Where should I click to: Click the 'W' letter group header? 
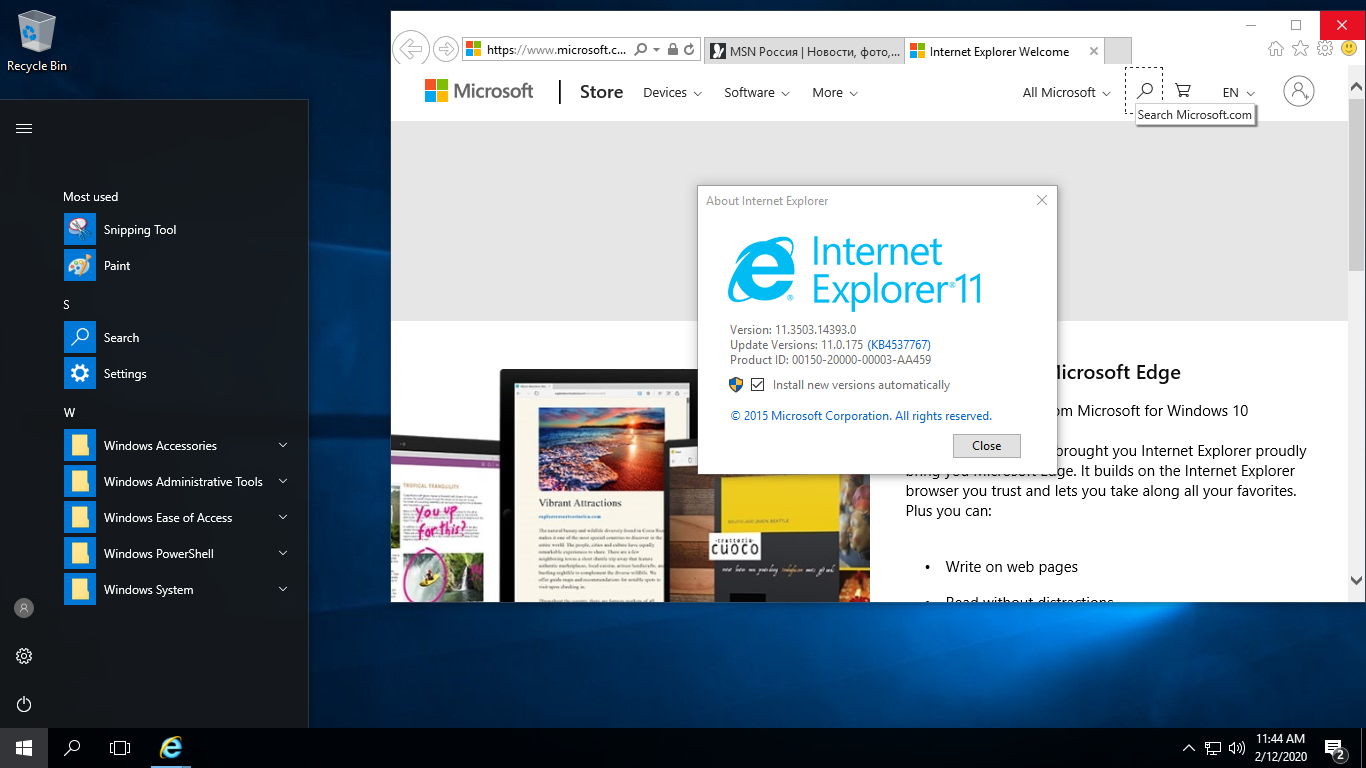tap(69, 413)
